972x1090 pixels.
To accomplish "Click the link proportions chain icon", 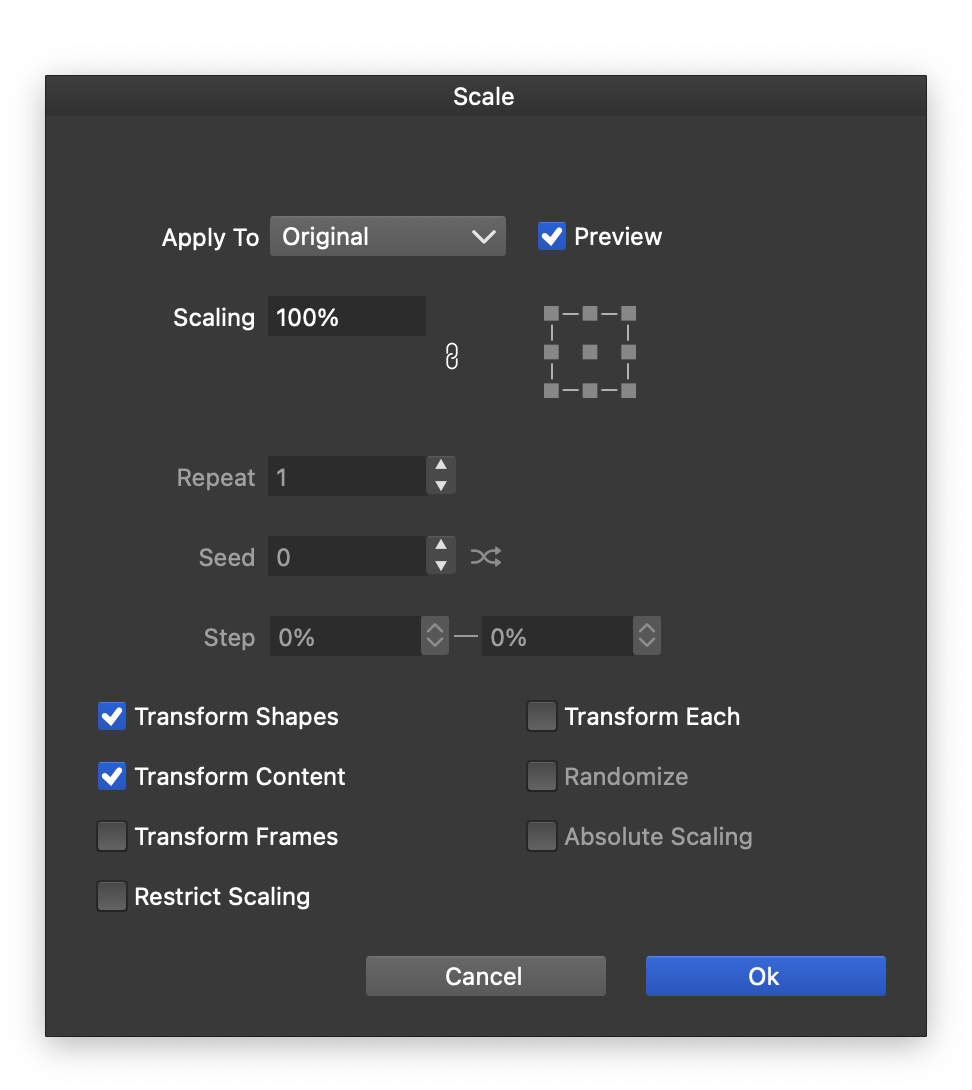I will point(451,356).
